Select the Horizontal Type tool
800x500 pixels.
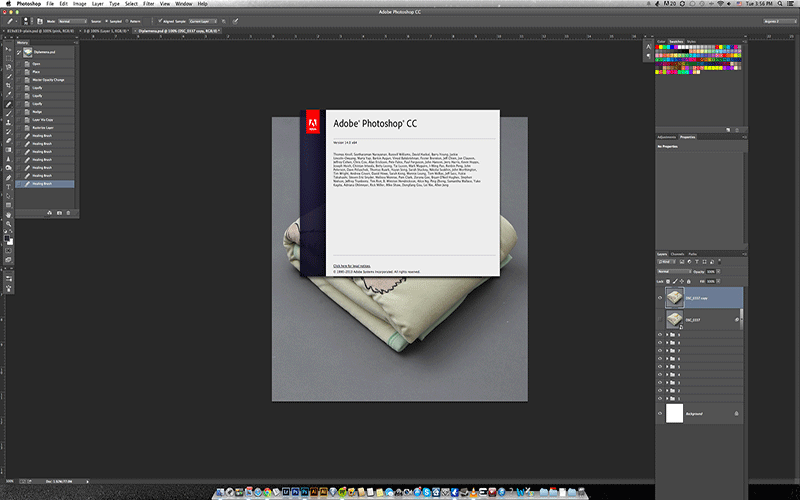9,186
